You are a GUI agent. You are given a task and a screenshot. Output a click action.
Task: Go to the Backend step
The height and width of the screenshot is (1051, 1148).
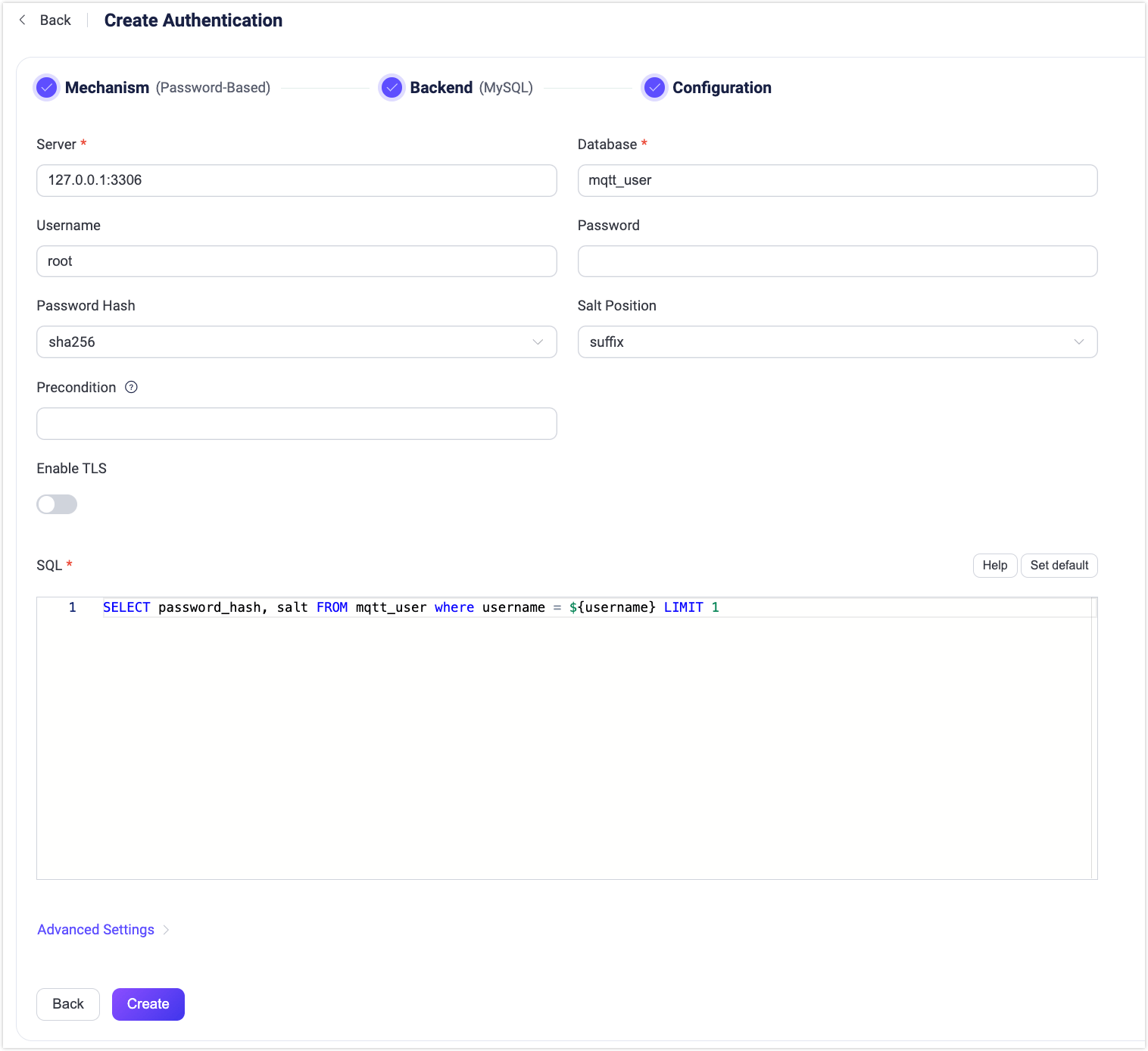pos(441,88)
